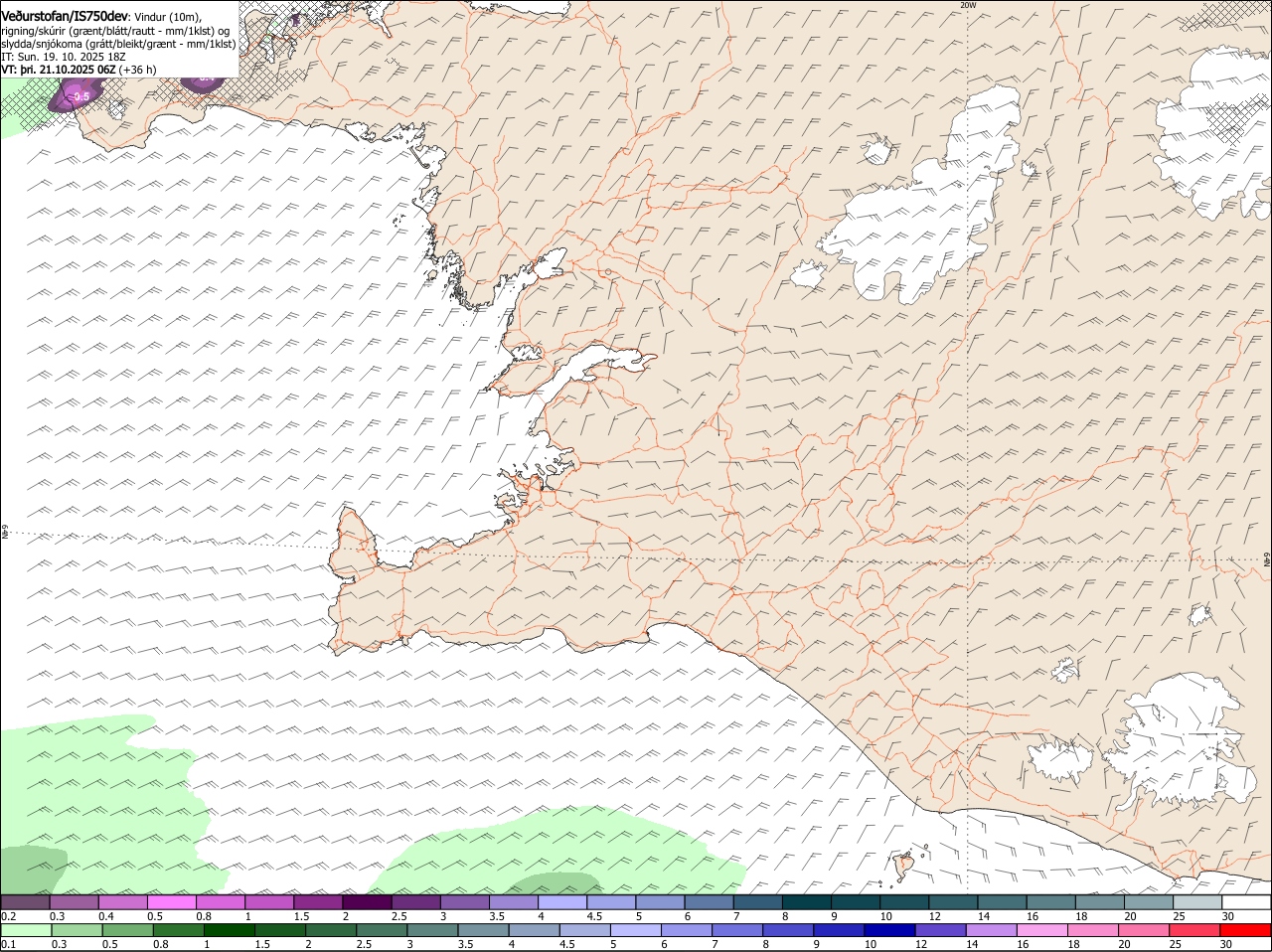Click the 'rigning/skúrir' legend description line
This screenshot has height=952, width=1272.
(115, 31)
